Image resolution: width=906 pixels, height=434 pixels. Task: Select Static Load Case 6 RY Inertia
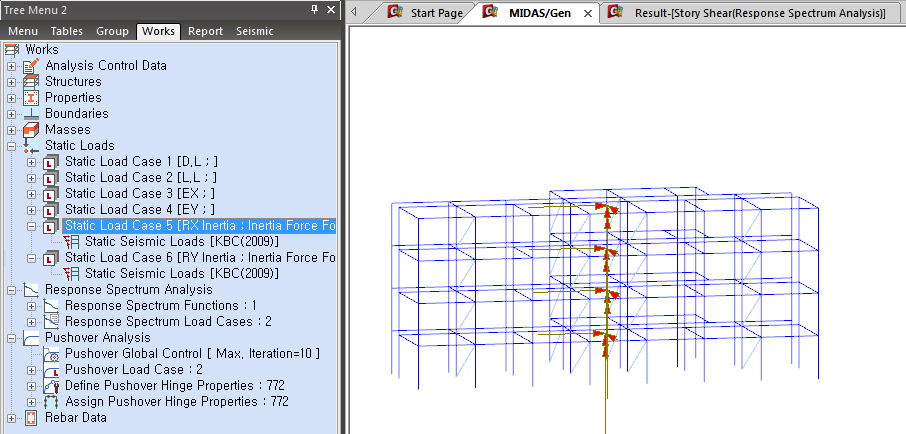[199, 257]
